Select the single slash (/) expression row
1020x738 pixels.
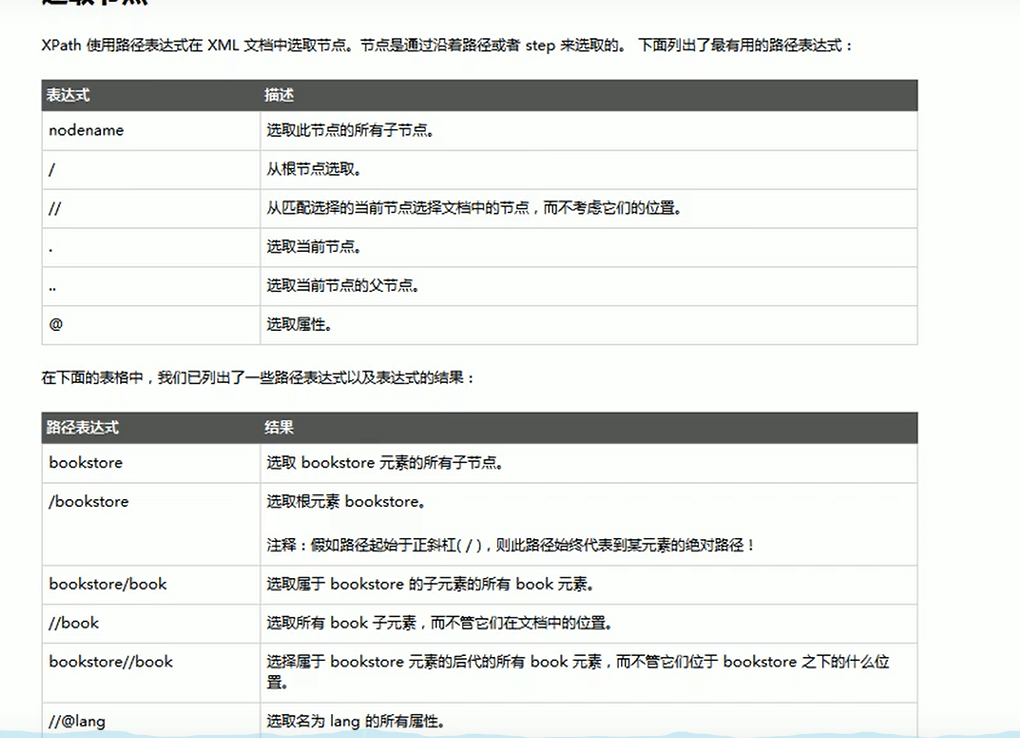tap(52, 169)
